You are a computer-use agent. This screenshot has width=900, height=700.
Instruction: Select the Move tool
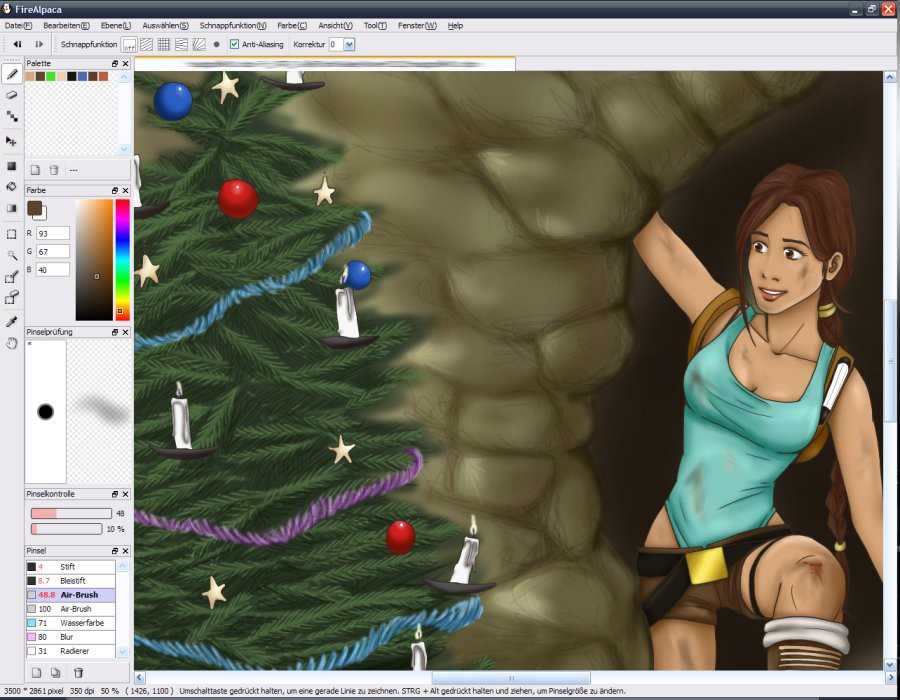[x=11, y=141]
